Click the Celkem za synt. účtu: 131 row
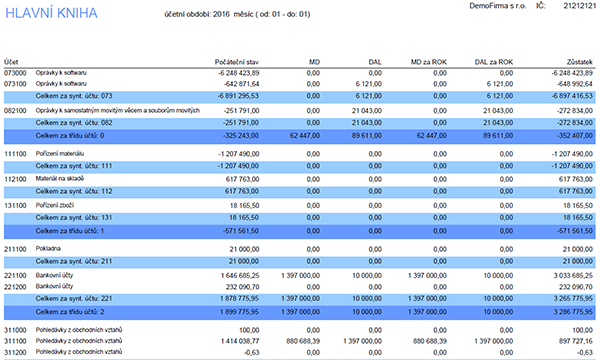Image resolution: width=600 pixels, height=360 pixels. pos(300,218)
